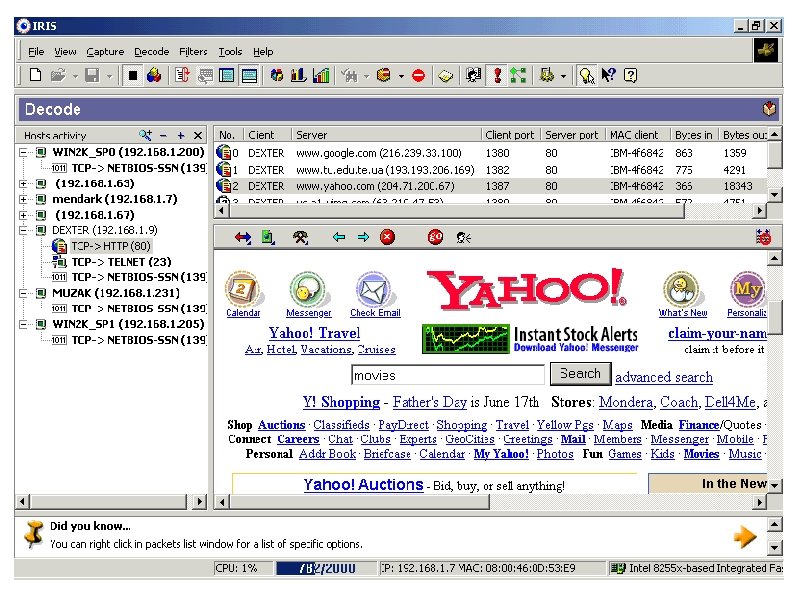The width and height of the screenshot is (799, 598).
Task: Click the red no-entry circle toolbar icon
Action: coord(418,76)
